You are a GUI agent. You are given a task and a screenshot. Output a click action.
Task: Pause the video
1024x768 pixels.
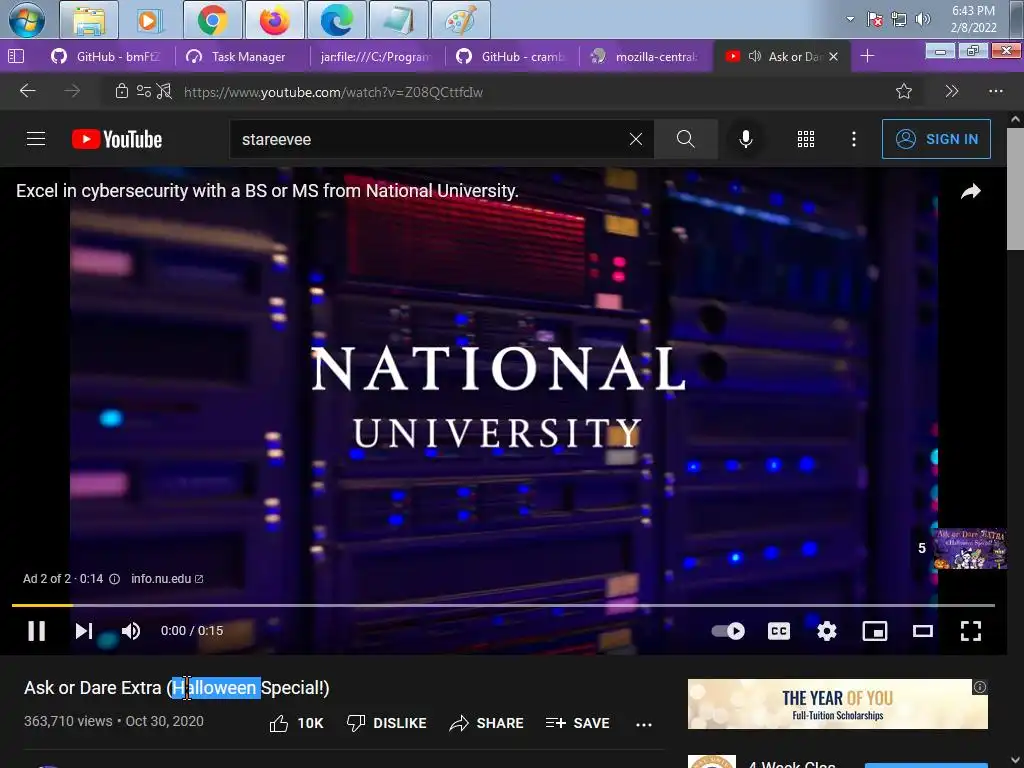(x=37, y=631)
